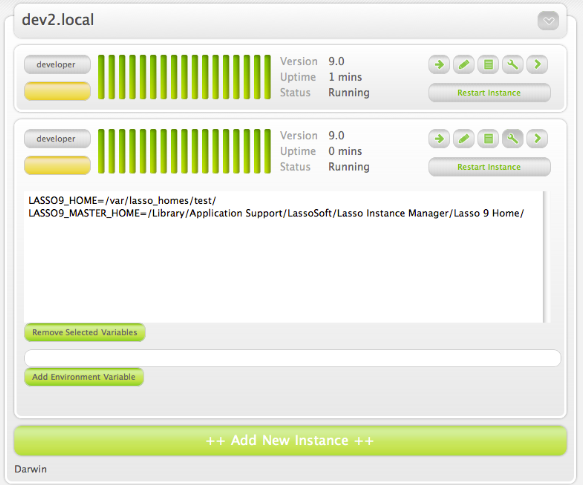Viewport: 583px width, 485px height.
Task: Click the 9.0 version value of the first instance
Action: pos(336,61)
